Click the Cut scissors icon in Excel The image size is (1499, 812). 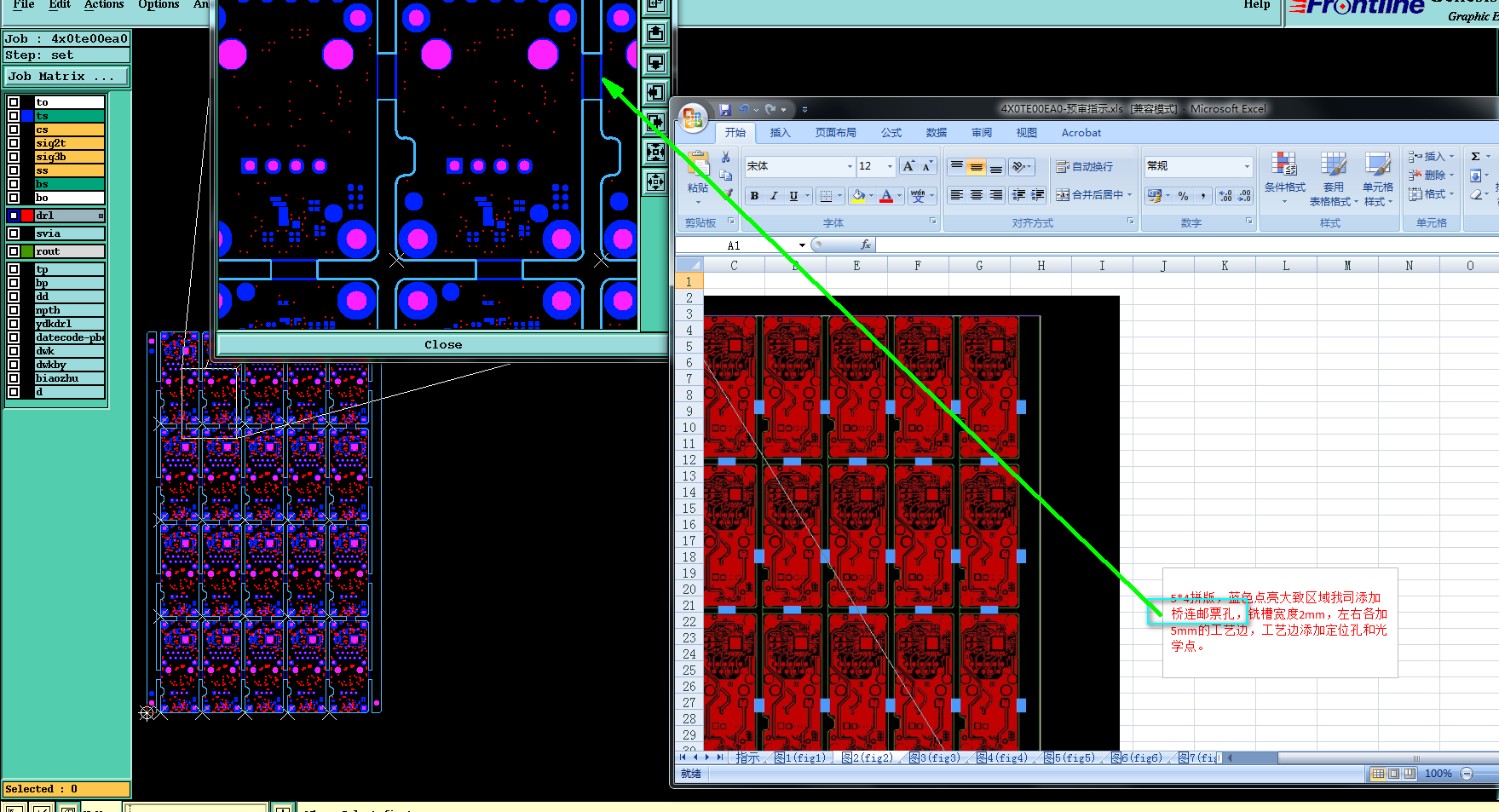(725, 158)
